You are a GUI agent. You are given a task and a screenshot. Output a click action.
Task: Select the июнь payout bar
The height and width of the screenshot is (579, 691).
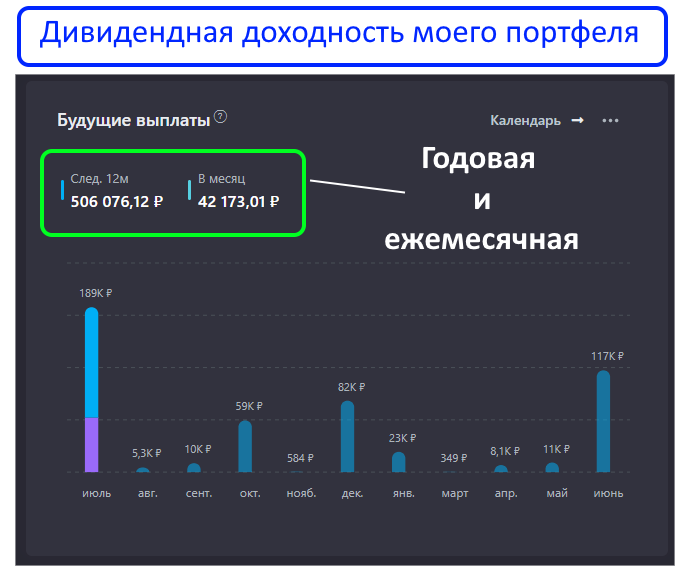(x=603, y=421)
